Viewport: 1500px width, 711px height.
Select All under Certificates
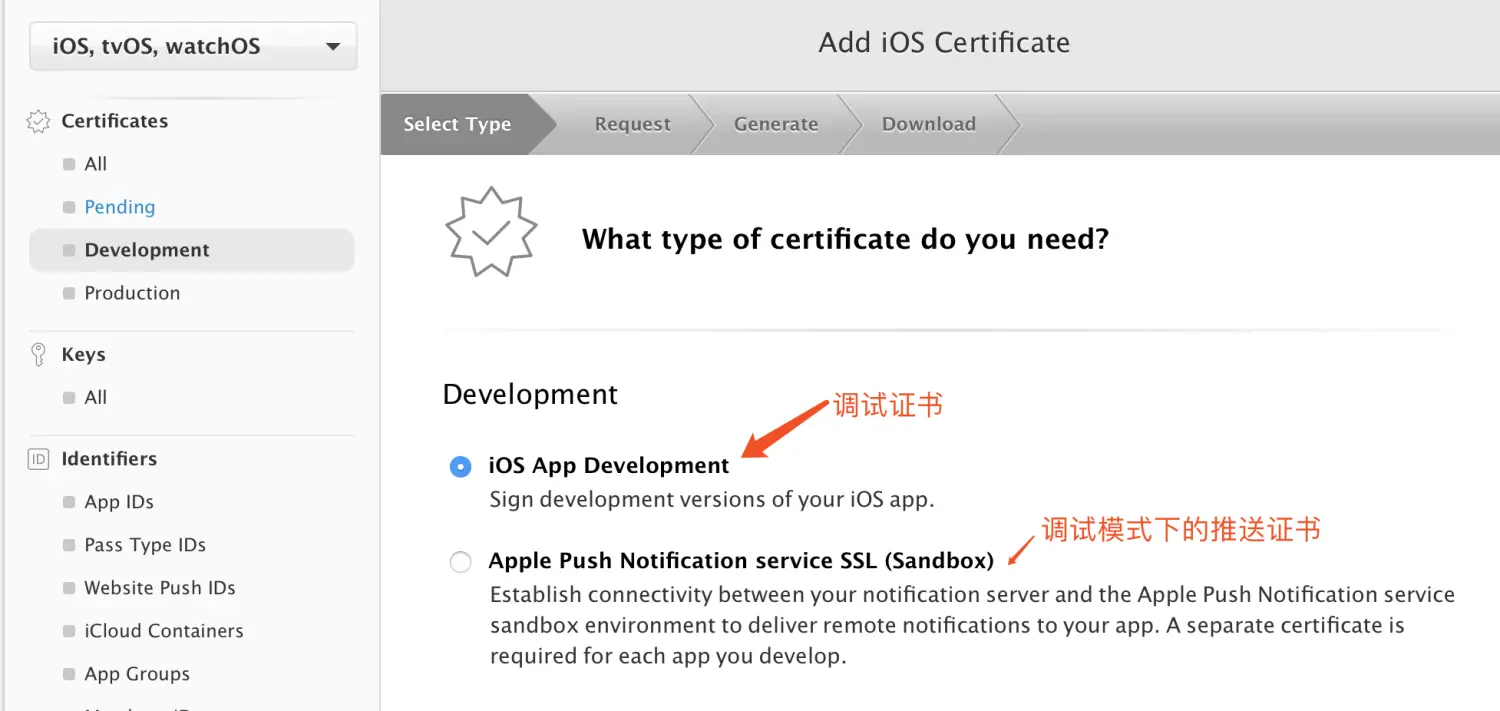96,164
